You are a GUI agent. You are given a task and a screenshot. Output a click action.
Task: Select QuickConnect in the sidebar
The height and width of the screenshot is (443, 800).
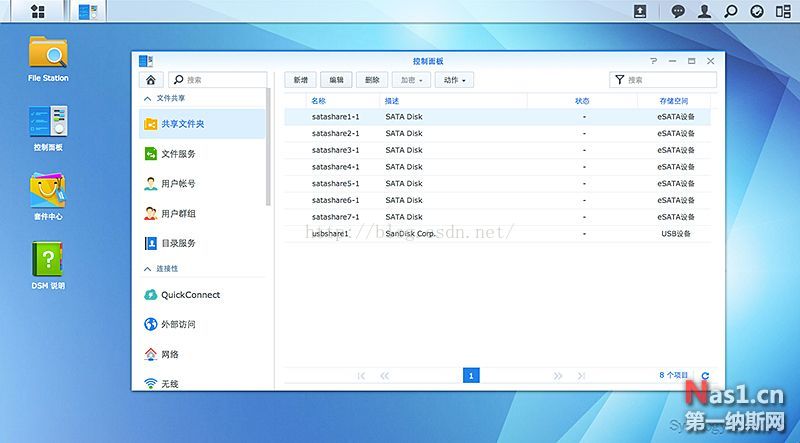190,295
